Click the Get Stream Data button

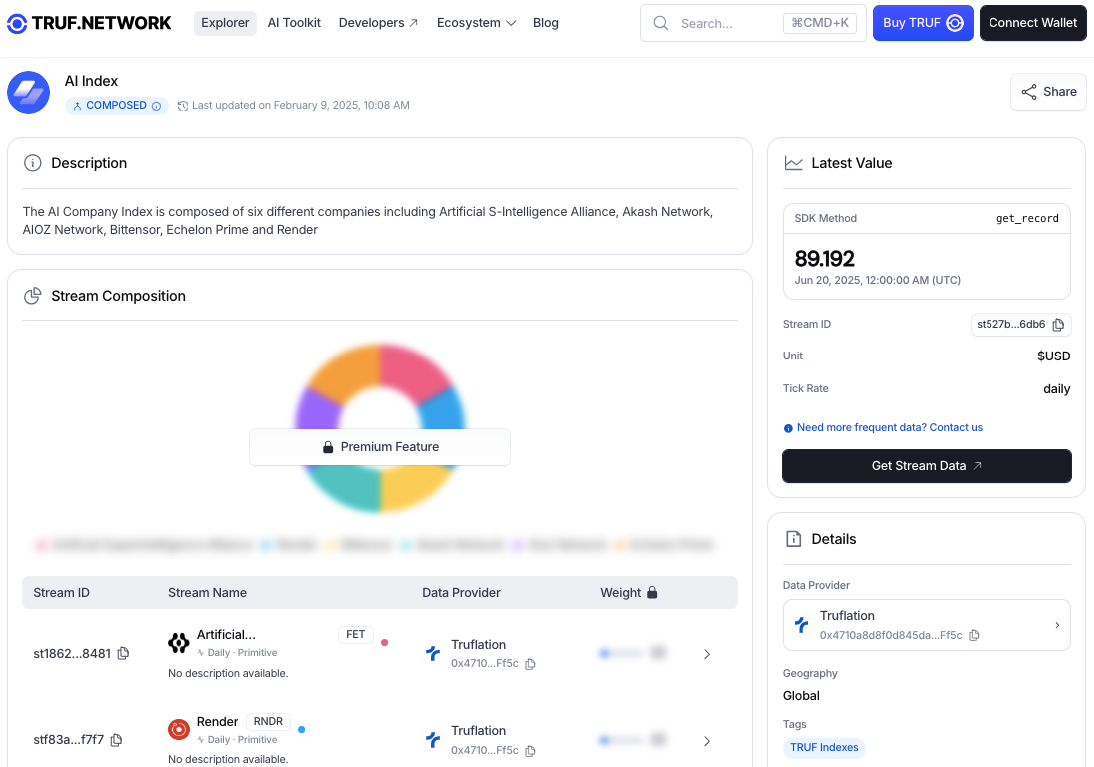click(927, 466)
